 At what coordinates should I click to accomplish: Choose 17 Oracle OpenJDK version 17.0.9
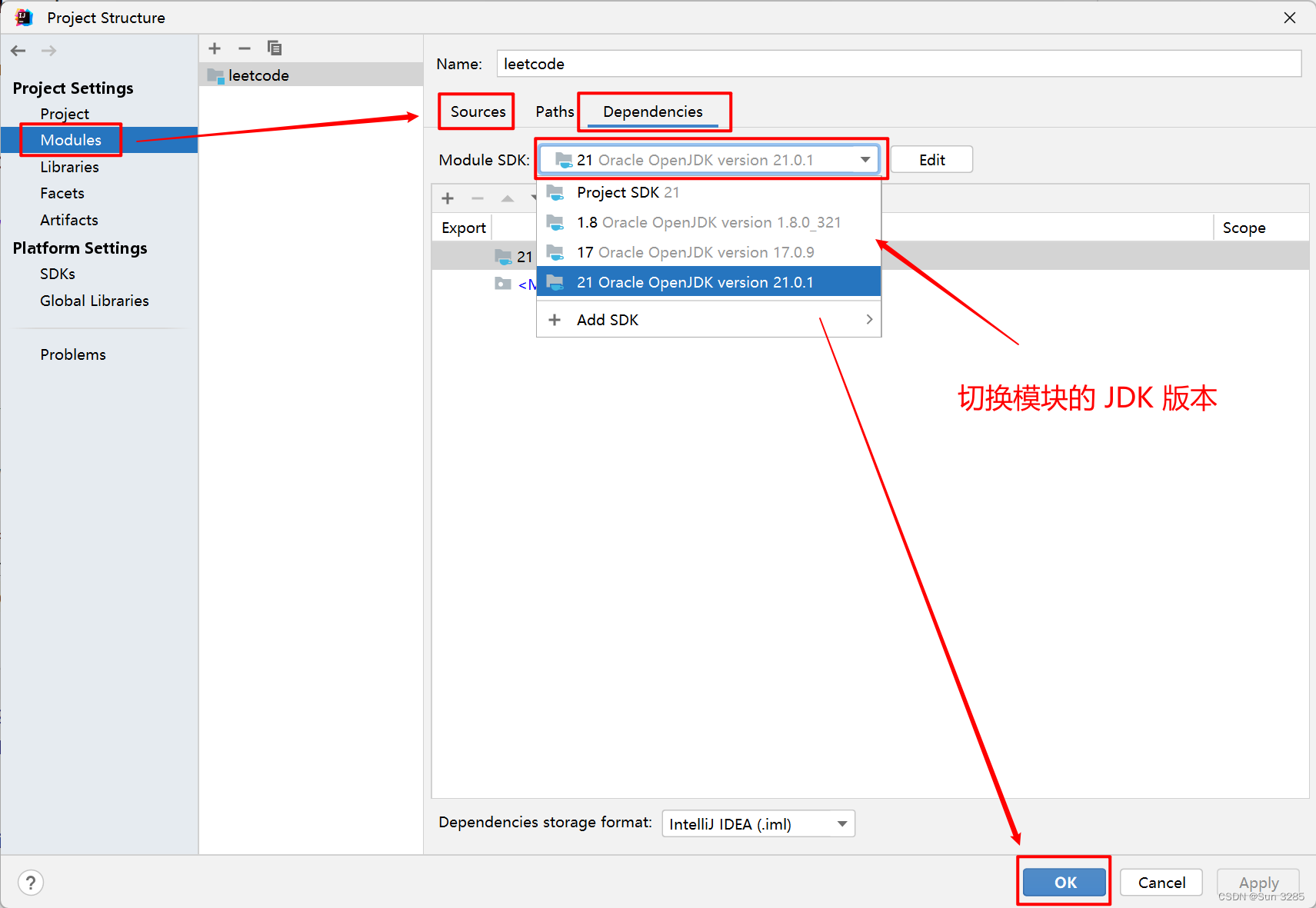pos(708,252)
